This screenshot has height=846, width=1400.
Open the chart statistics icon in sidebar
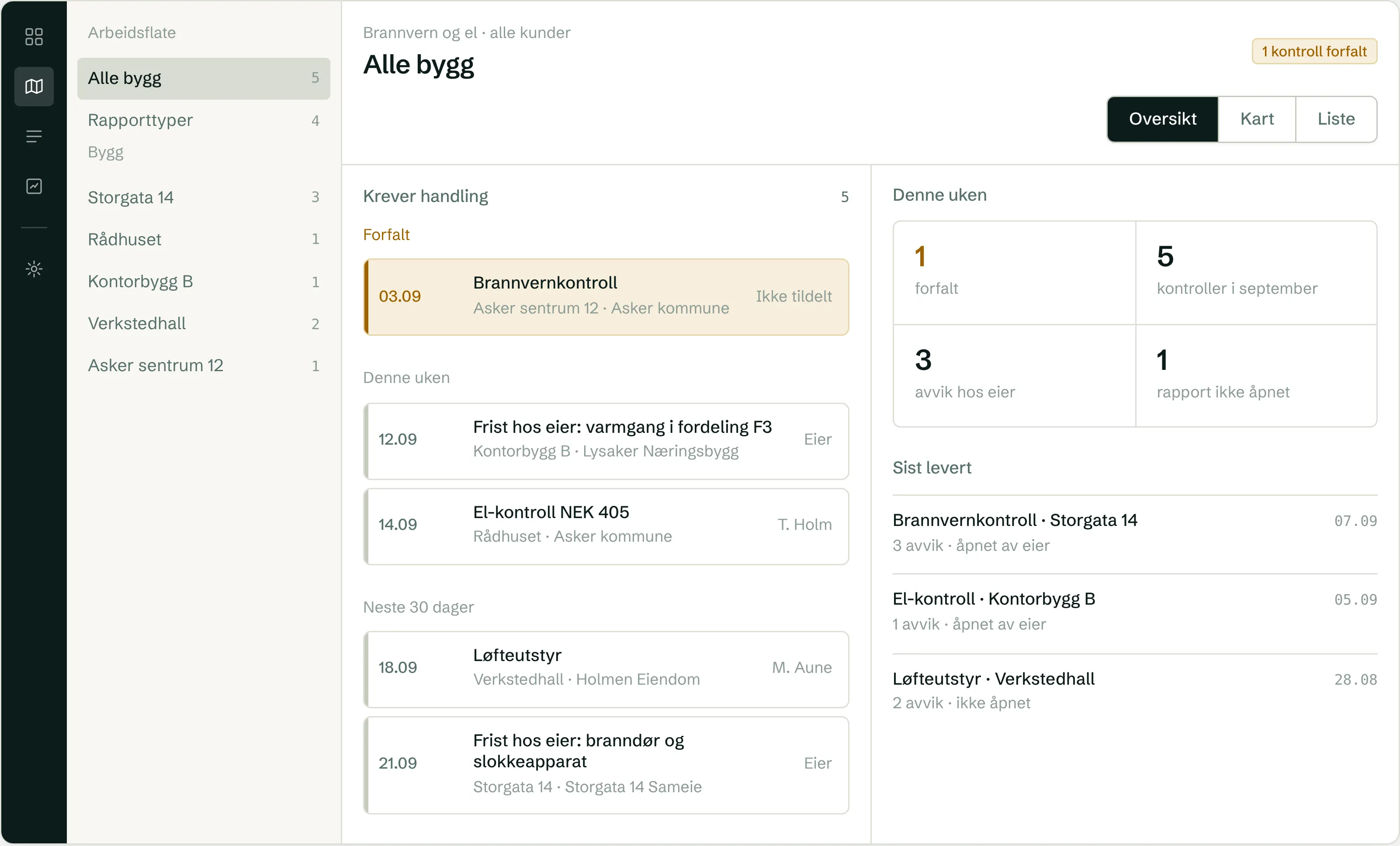pos(34,186)
